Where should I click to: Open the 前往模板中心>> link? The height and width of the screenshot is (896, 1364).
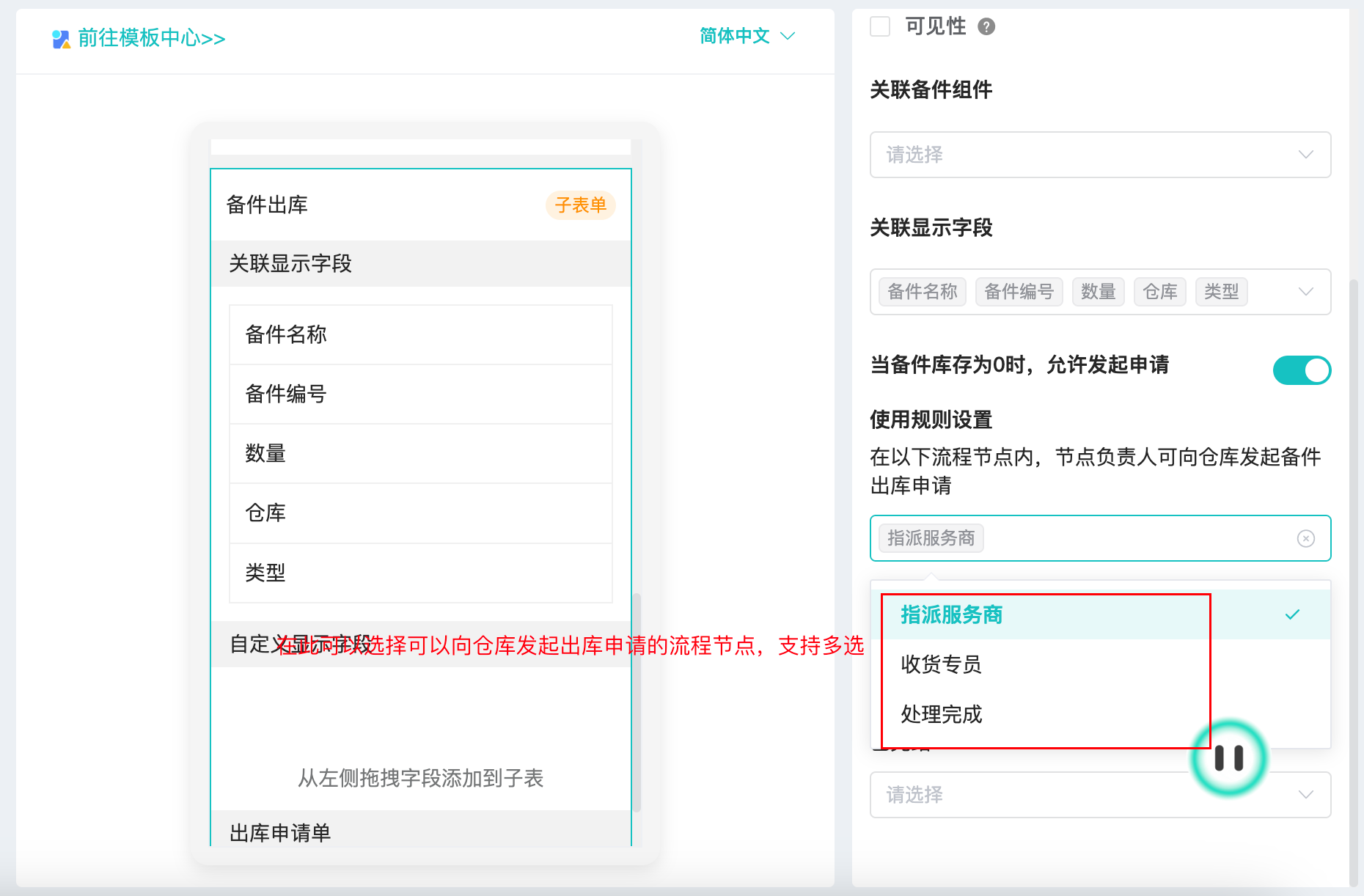151,38
